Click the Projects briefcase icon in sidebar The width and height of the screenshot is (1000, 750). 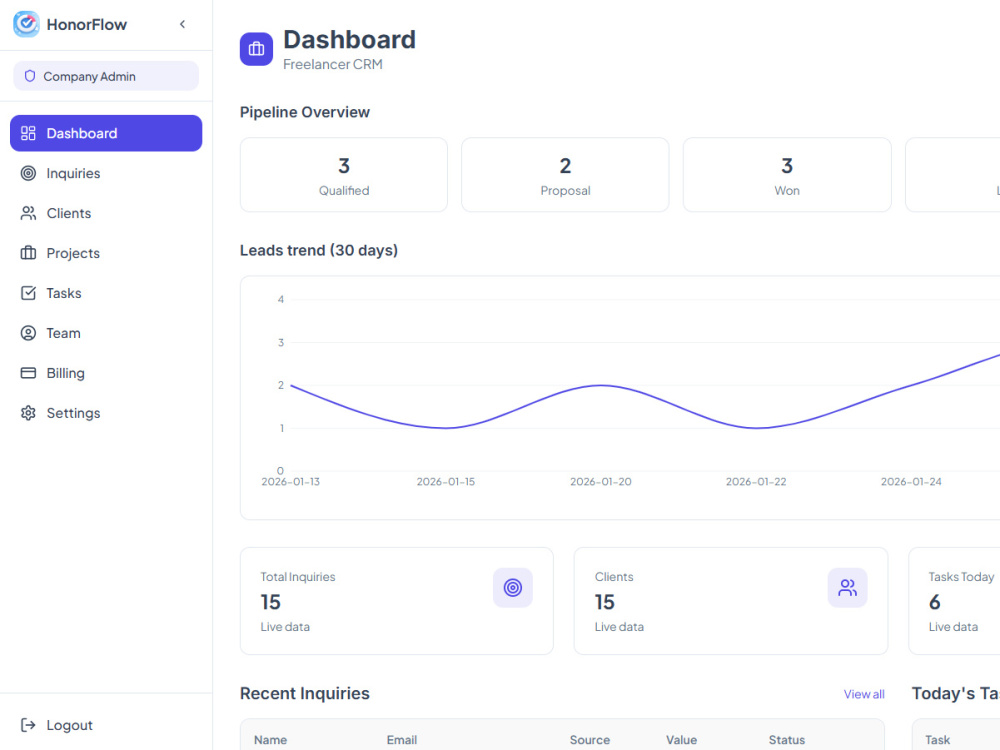tap(28, 253)
